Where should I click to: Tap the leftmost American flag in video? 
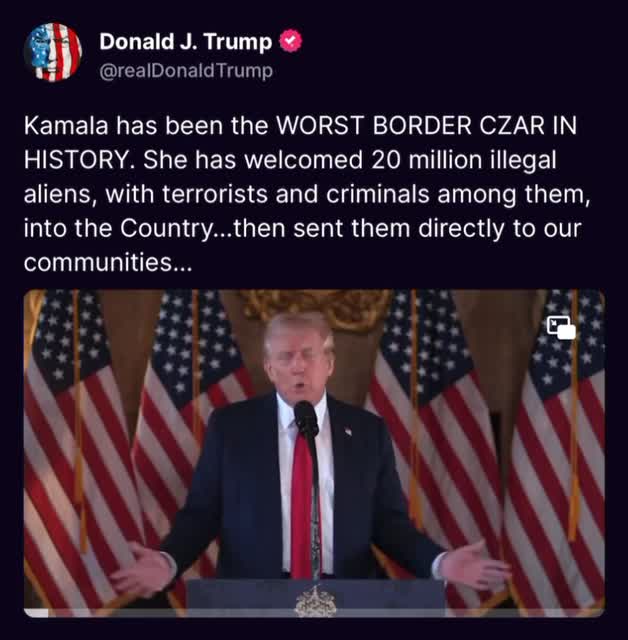pos(78,449)
